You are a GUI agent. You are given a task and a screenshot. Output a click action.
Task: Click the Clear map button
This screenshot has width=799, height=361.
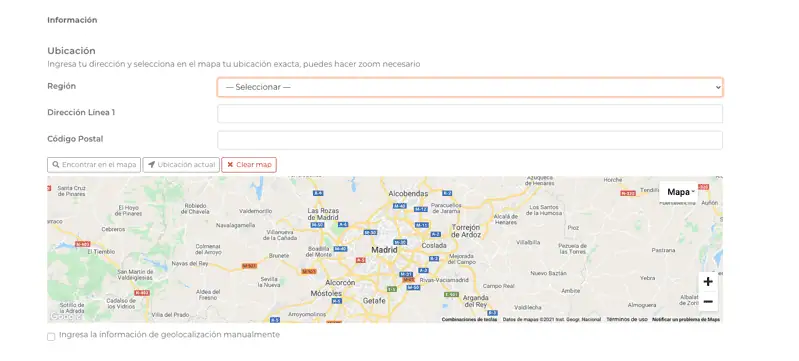tap(249, 165)
